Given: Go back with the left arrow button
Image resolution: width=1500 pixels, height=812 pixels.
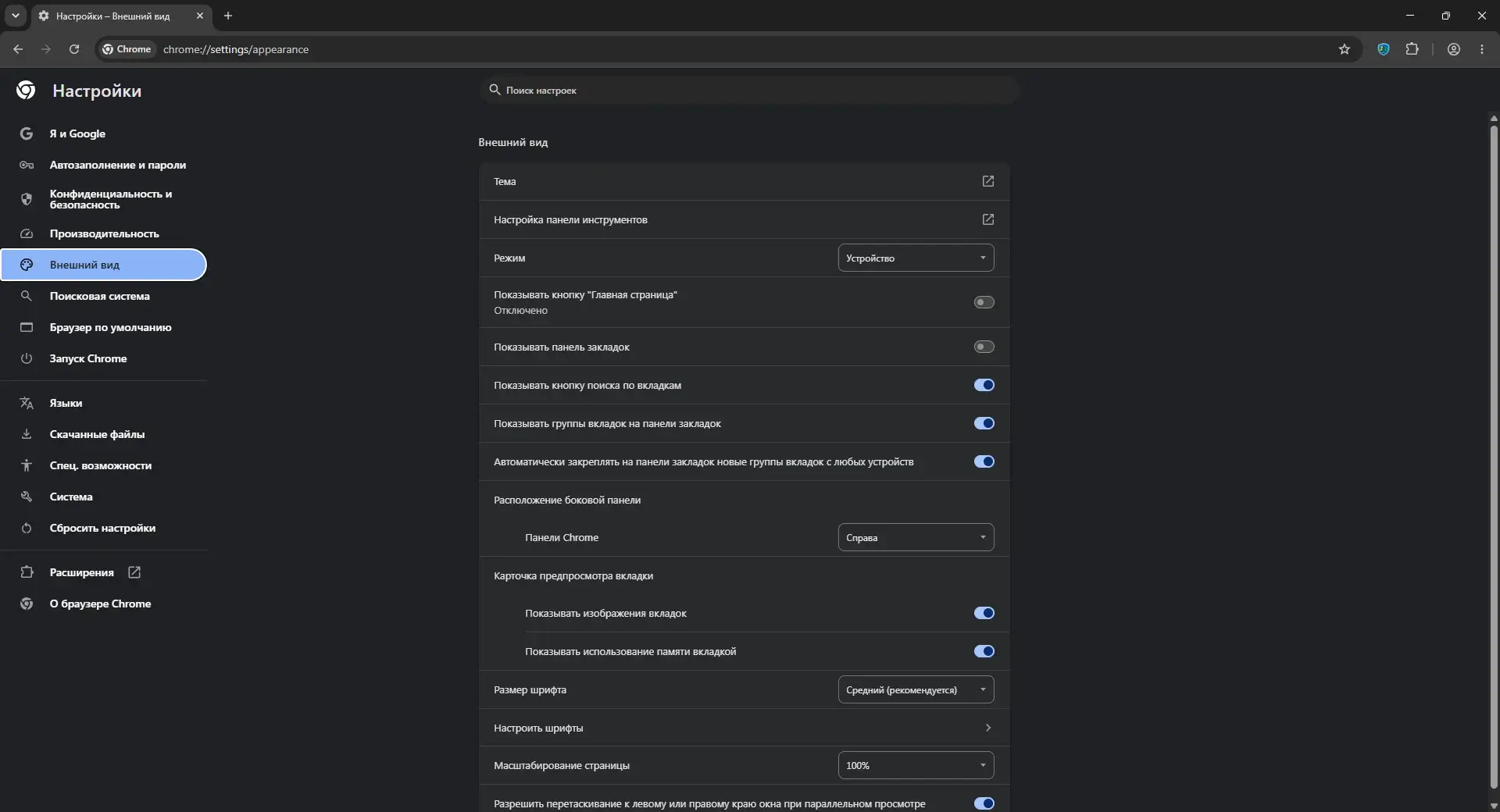Looking at the screenshot, I should [18, 49].
